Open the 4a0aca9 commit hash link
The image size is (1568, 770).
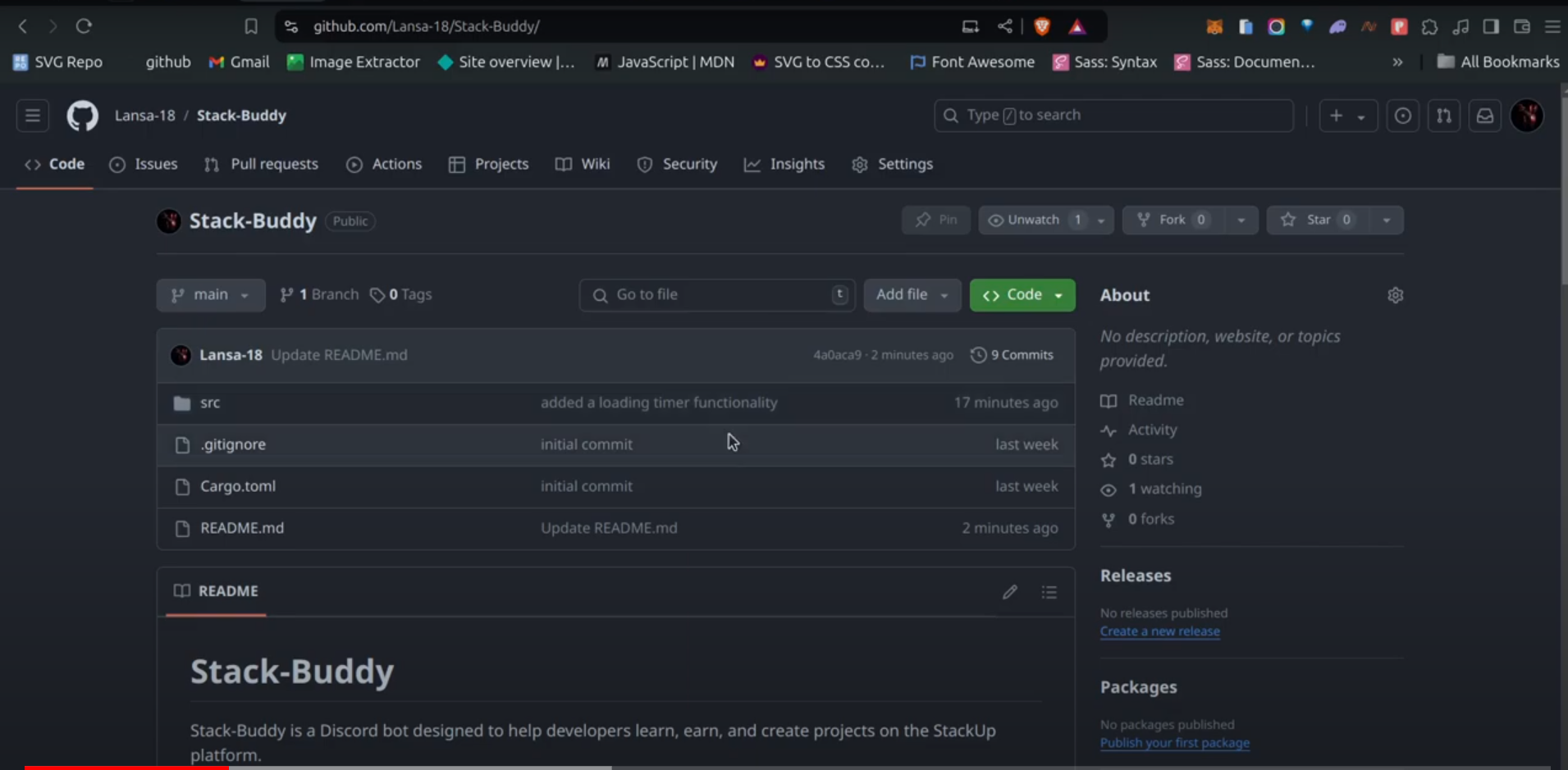[x=837, y=355]
